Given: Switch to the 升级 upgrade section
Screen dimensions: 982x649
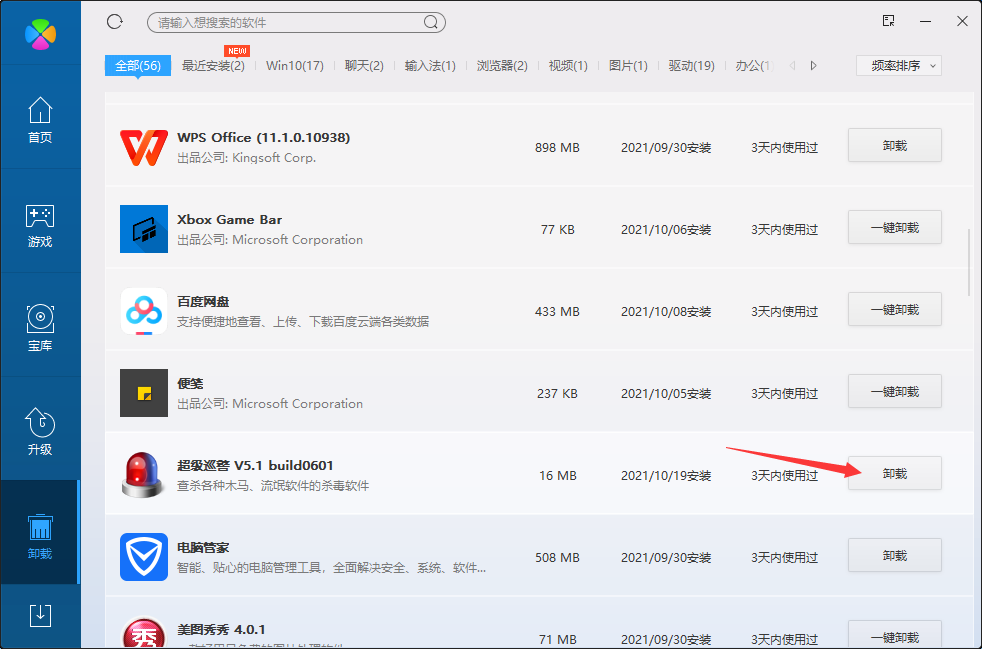Looking at the screenshot, I should coord(40,433).
